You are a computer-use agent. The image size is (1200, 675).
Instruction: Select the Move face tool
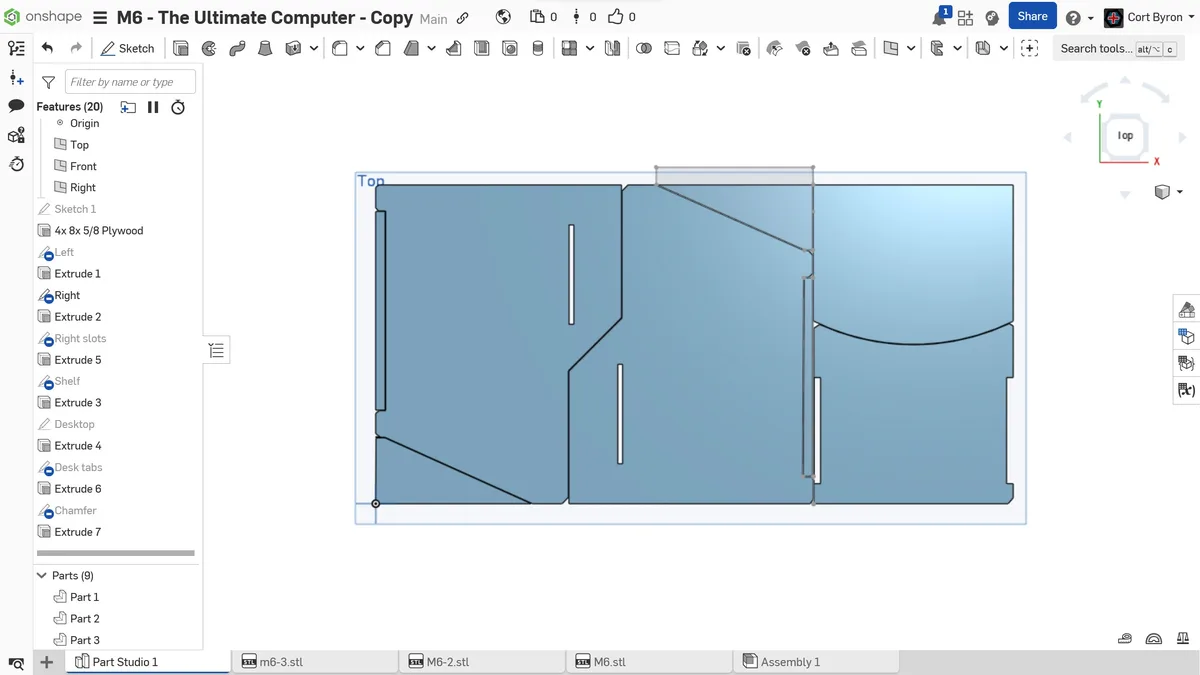pos(830,48)
